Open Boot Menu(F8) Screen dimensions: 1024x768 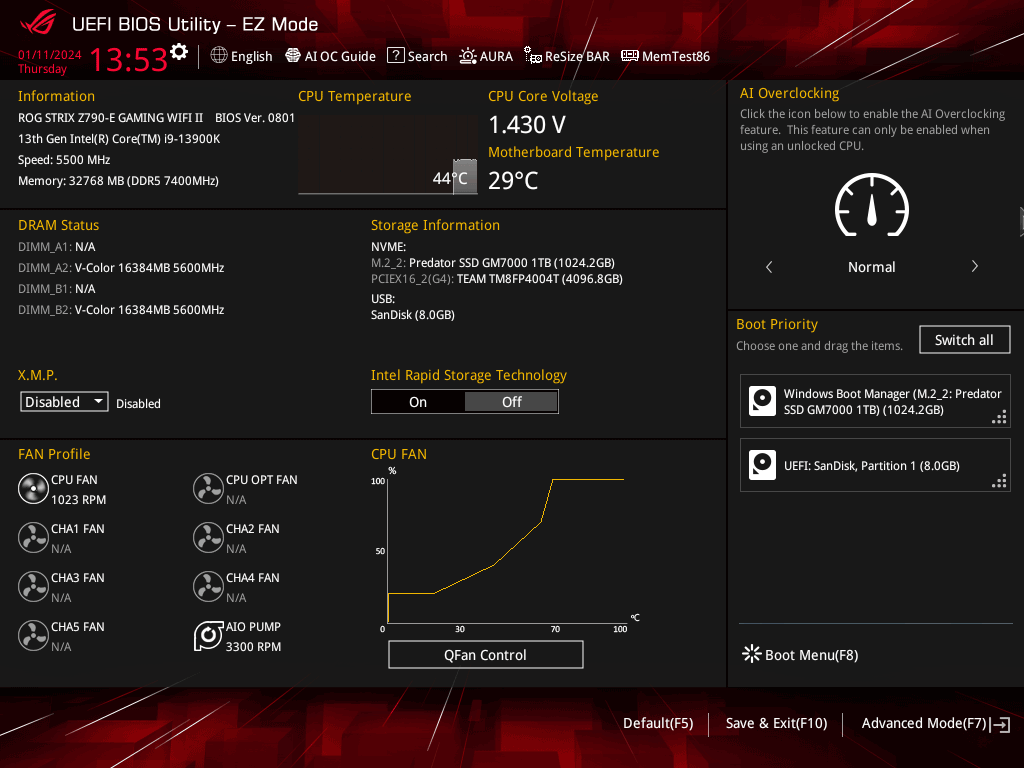pos(800,654)
